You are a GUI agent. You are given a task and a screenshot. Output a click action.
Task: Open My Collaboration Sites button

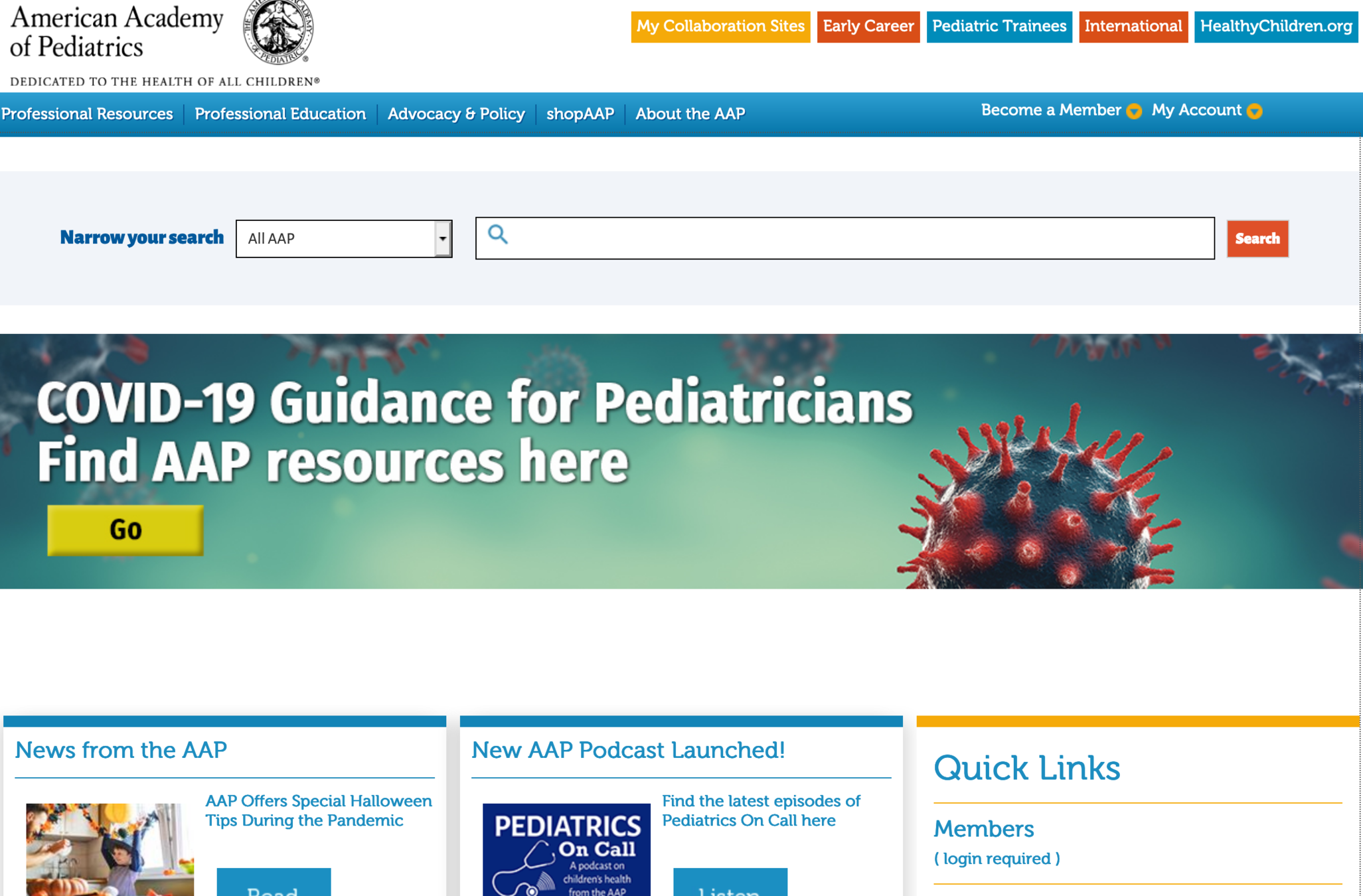click(720, 27)
